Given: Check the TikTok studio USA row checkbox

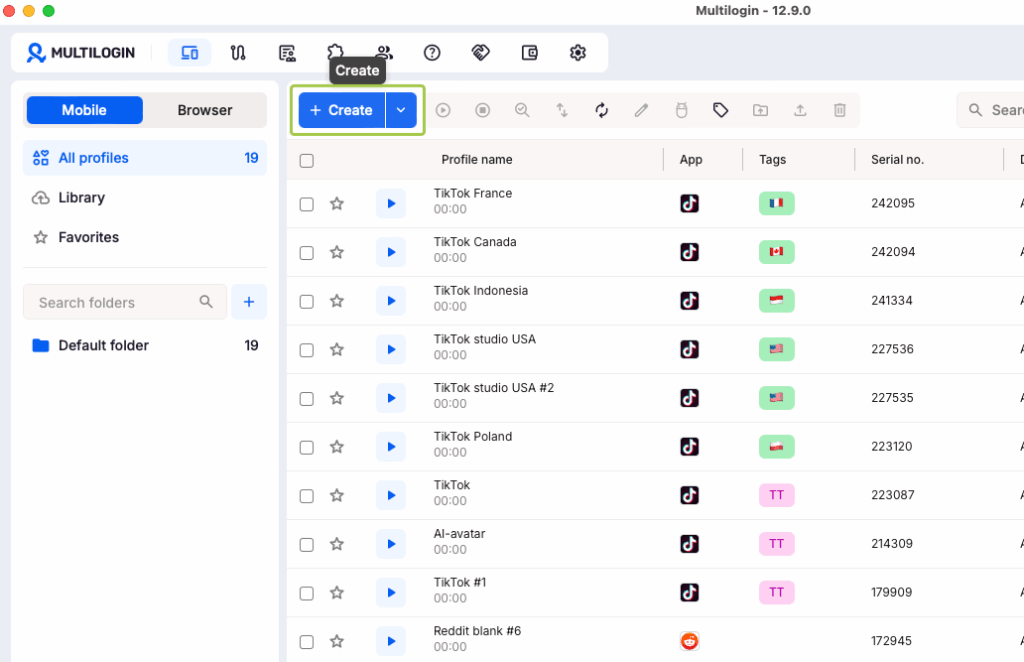Looking at the screenshot, I should point(306,350).
